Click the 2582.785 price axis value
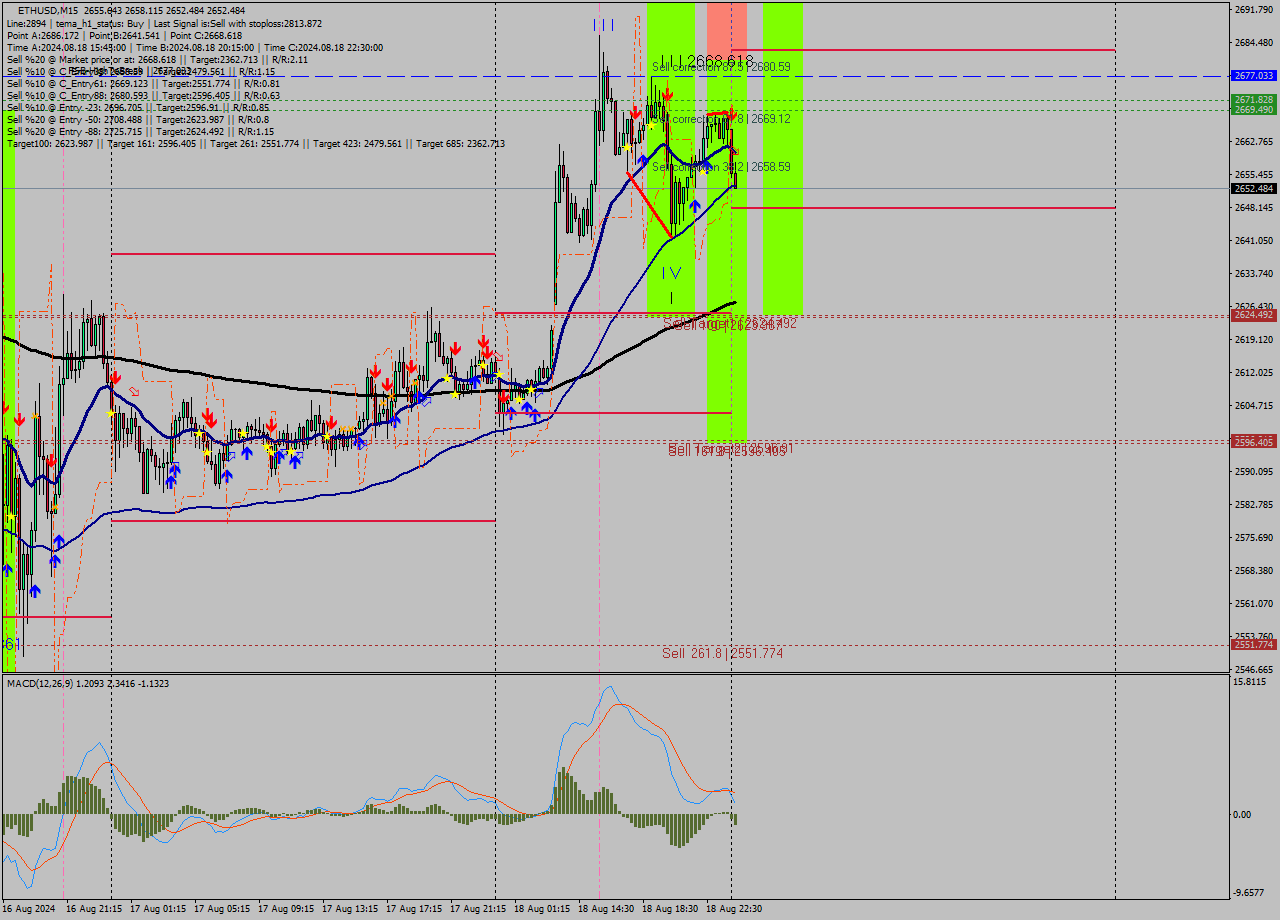 click(x=1253, y=504)
